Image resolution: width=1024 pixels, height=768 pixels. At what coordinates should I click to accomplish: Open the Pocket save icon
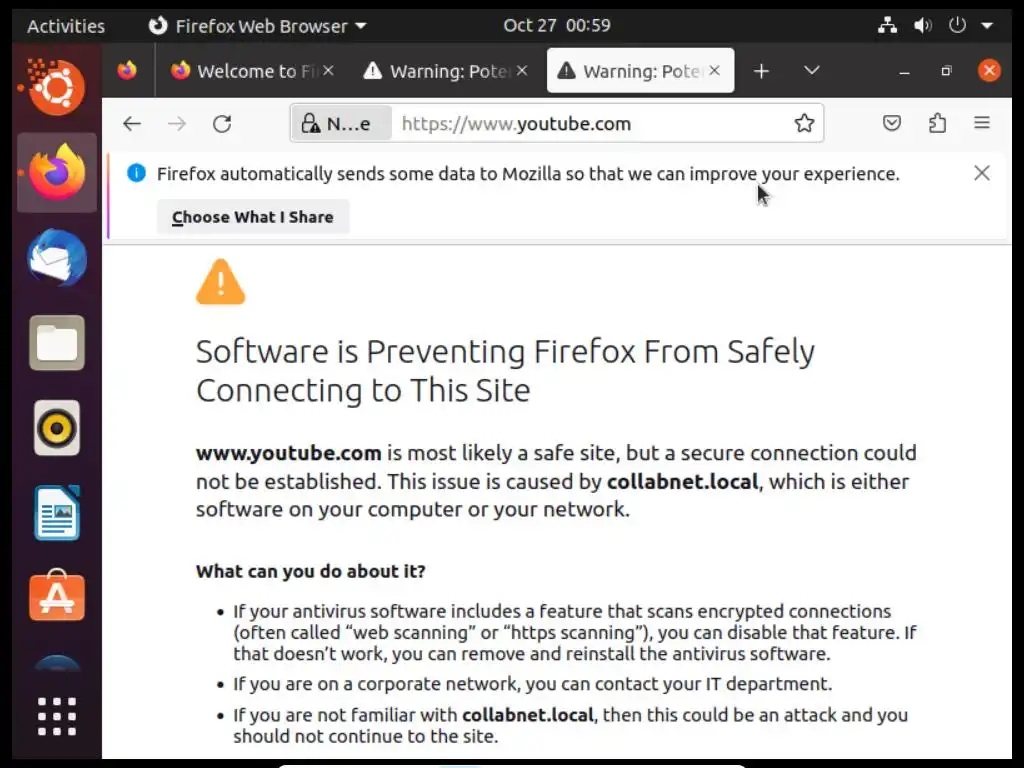[892, 124]
